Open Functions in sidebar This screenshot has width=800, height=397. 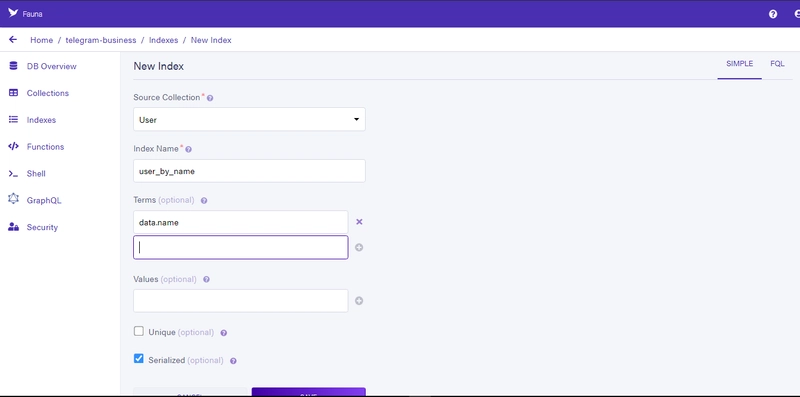point(45,147)
